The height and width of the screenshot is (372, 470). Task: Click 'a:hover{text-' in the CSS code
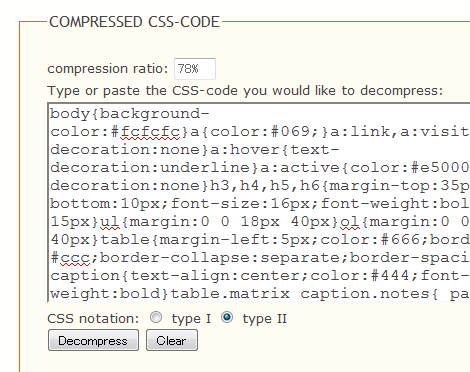pyautogui.click(x=275, y=150)
